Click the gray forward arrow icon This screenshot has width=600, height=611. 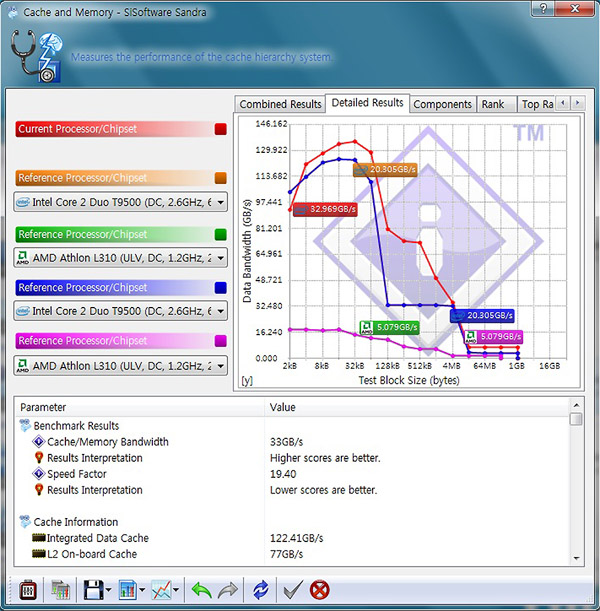(x=228, y=590)
